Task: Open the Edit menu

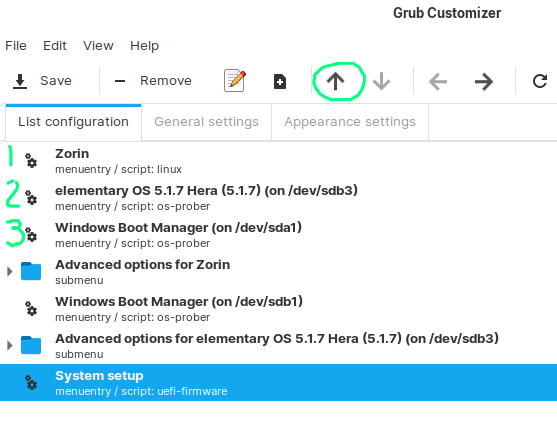Action: [55, 45]
